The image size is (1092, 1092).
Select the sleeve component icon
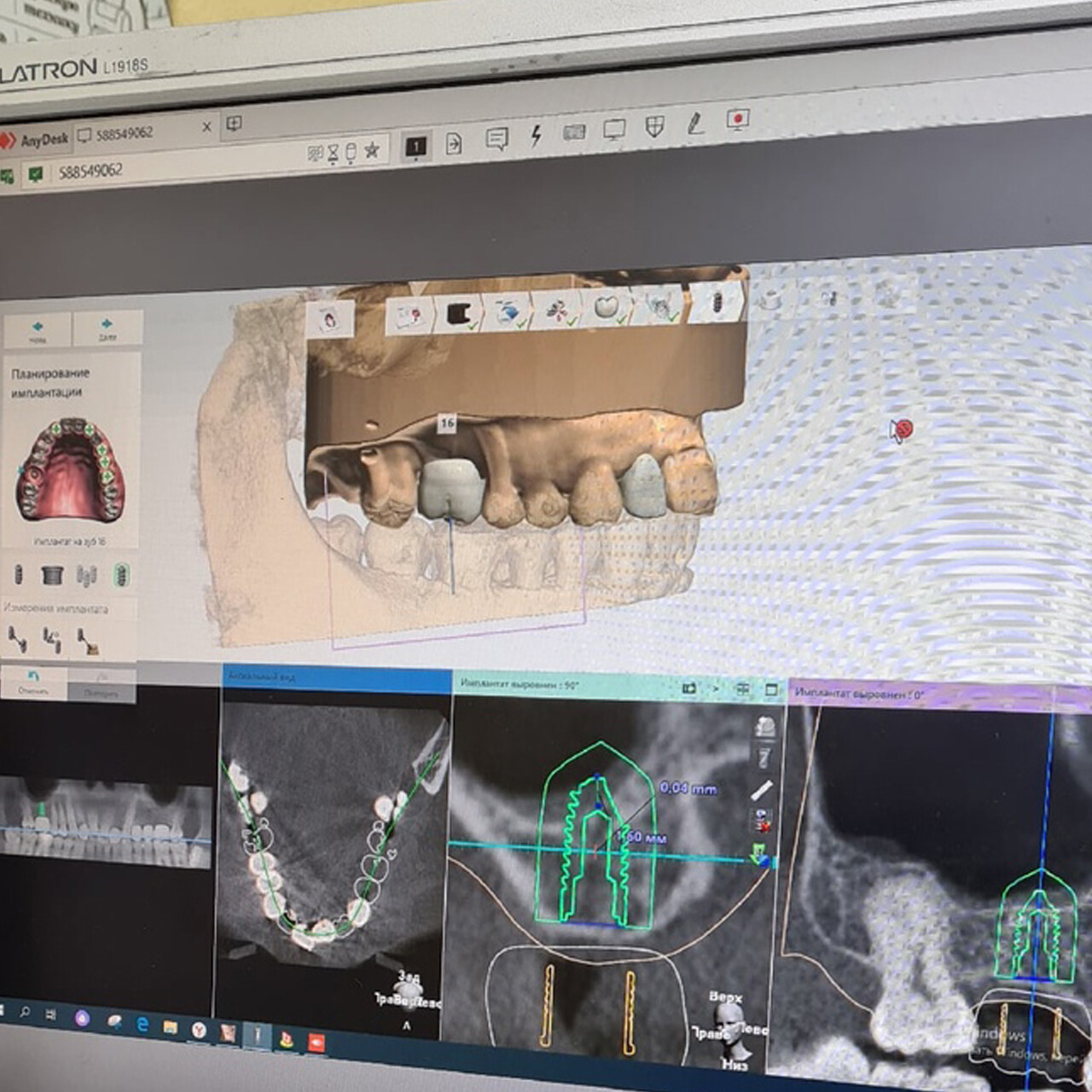(x=52, y=575)
